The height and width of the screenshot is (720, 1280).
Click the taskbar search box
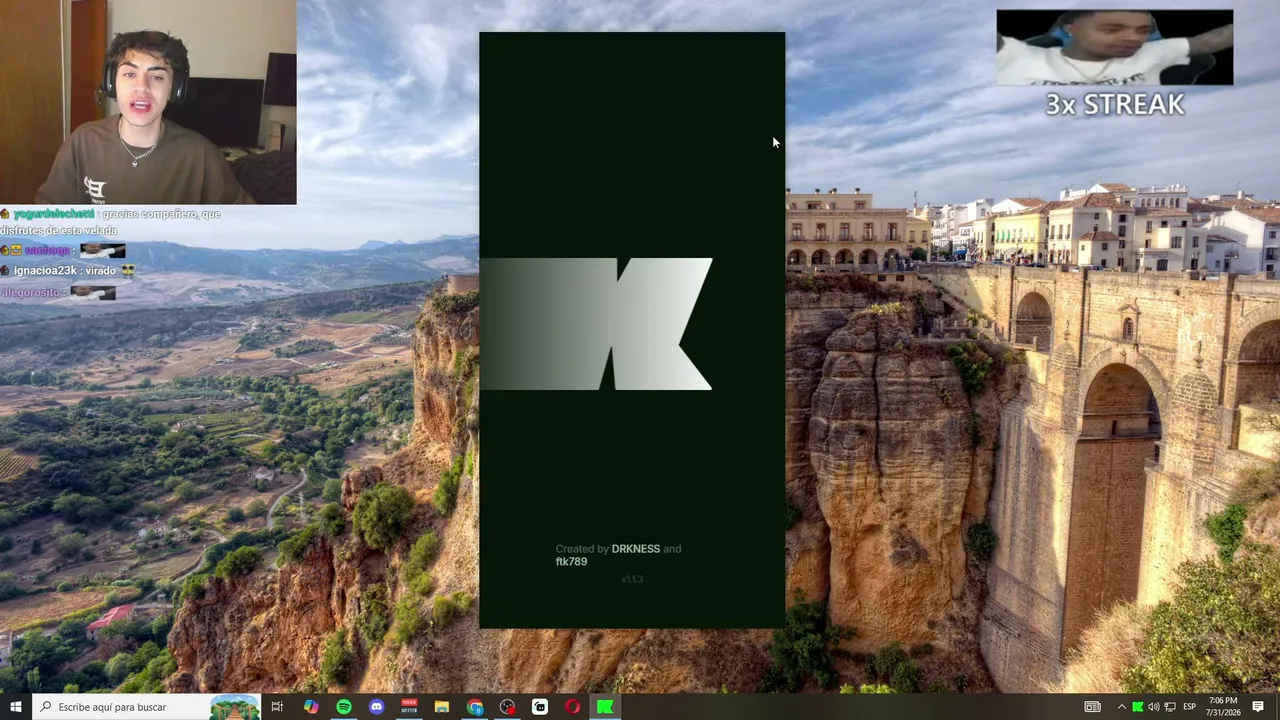point(146,707)
